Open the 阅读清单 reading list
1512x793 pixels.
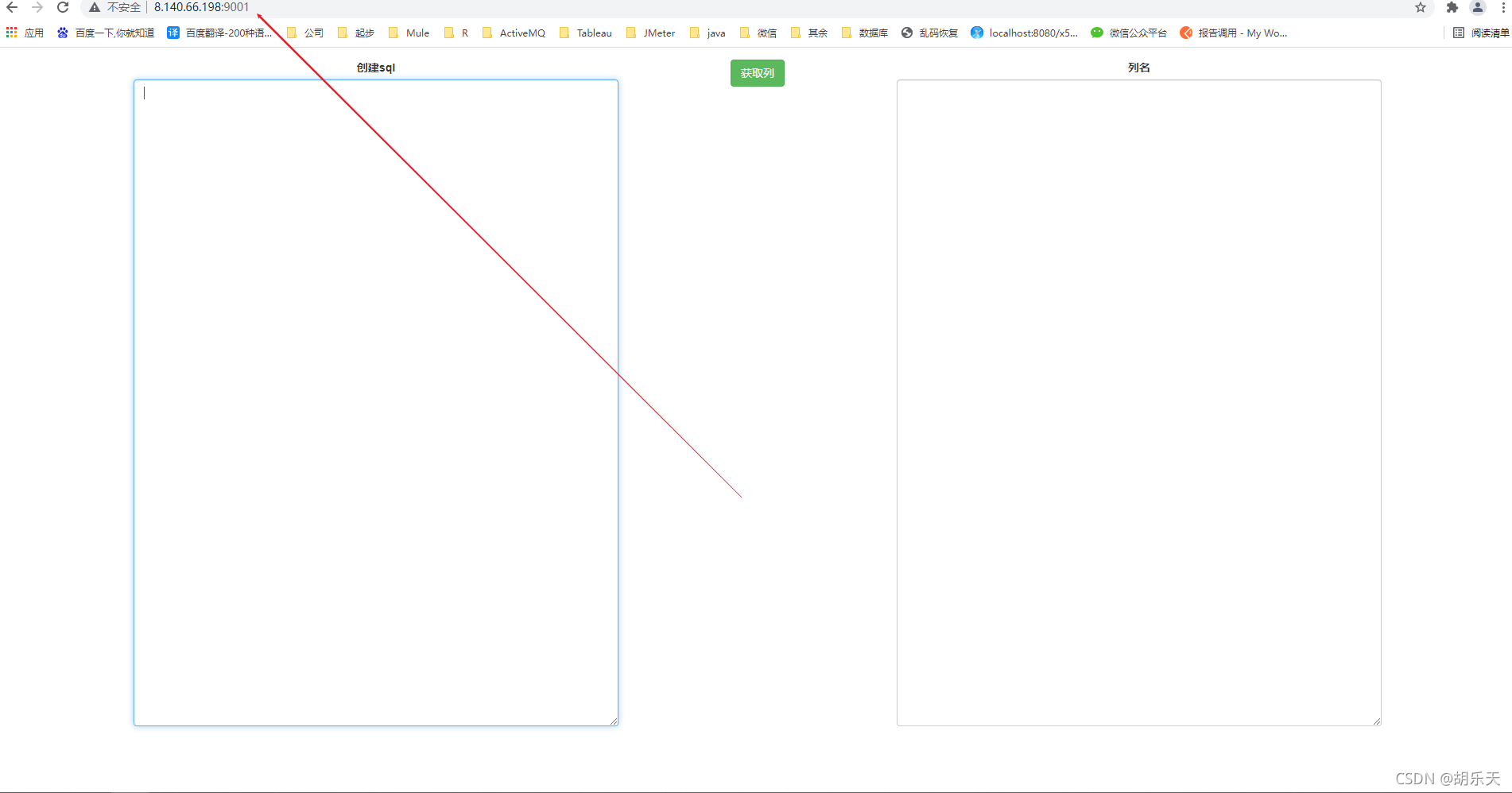(1481, 33)
